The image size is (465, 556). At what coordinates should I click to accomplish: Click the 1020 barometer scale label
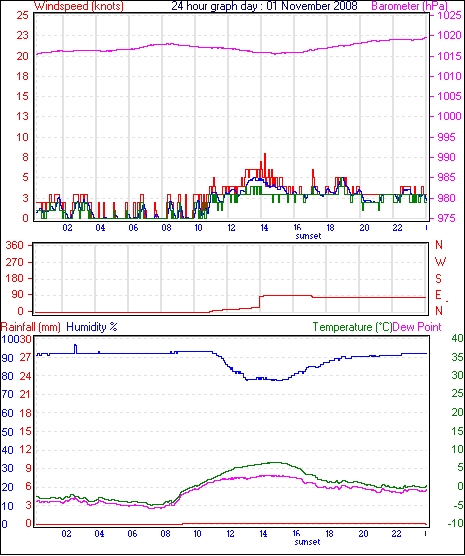point(449,35)
